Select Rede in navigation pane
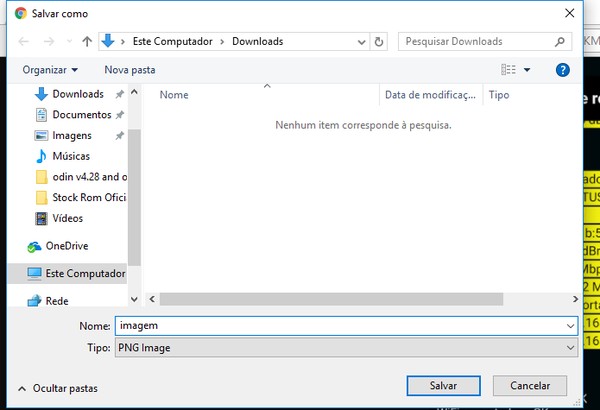The height and width of the screenshot is (410, 600). point(57,301)
